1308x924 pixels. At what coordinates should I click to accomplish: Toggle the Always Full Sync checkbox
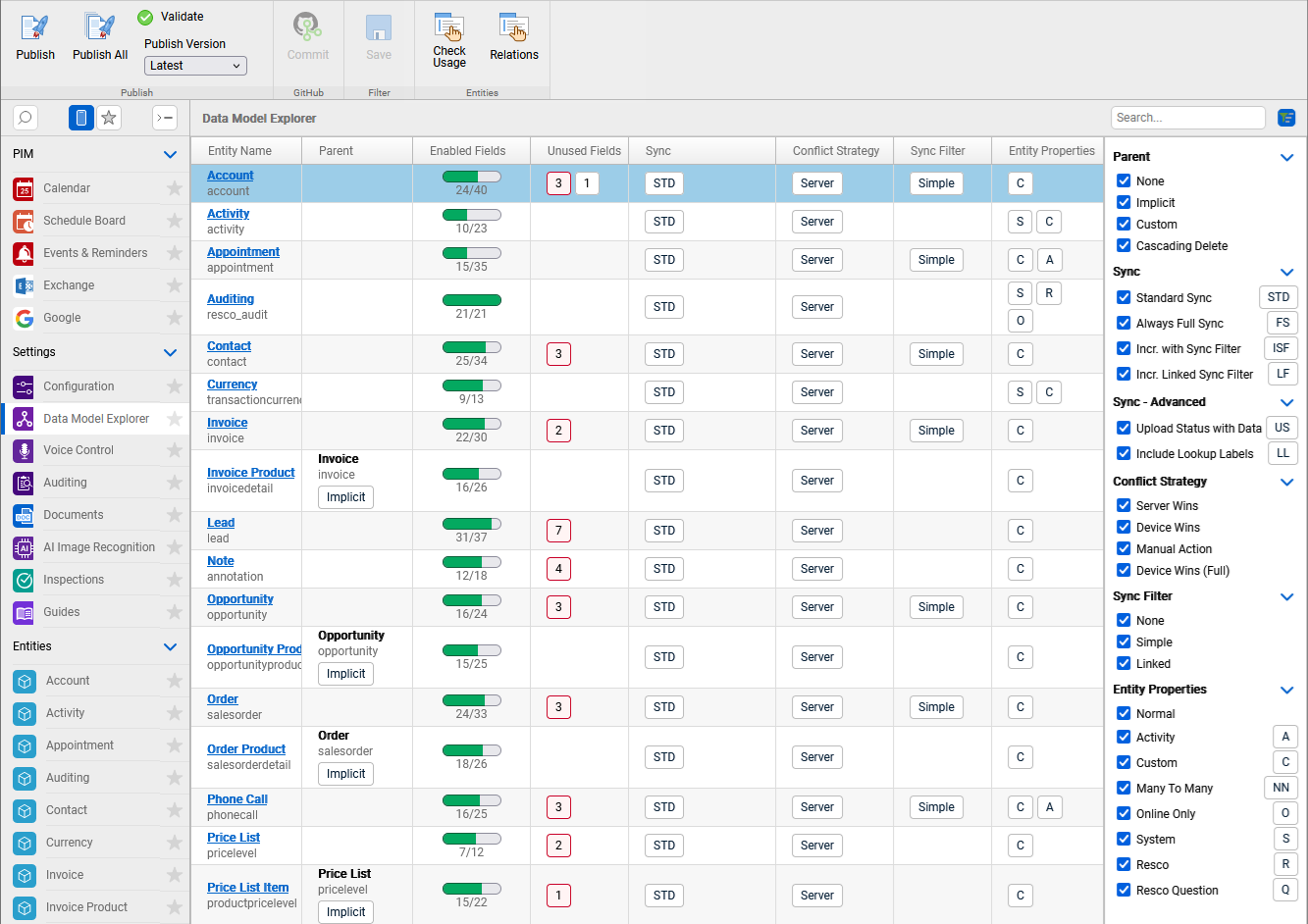click(1124, 324)
